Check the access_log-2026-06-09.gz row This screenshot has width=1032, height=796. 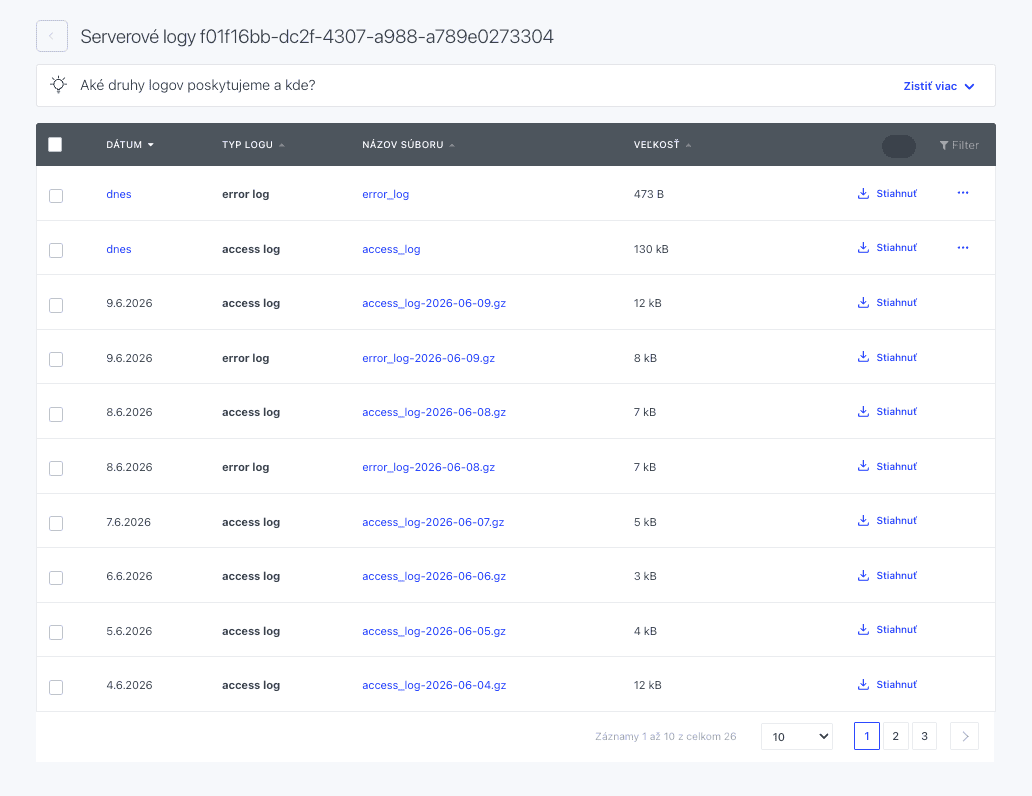[x=56, y=305]
